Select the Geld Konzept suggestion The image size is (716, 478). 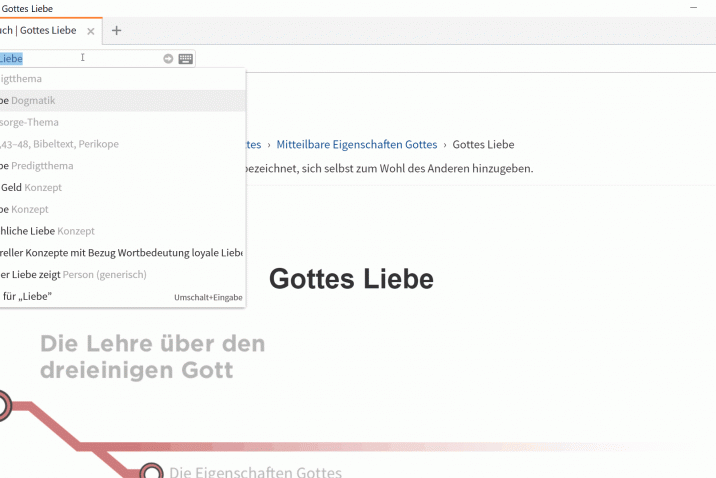click(122, 187)
